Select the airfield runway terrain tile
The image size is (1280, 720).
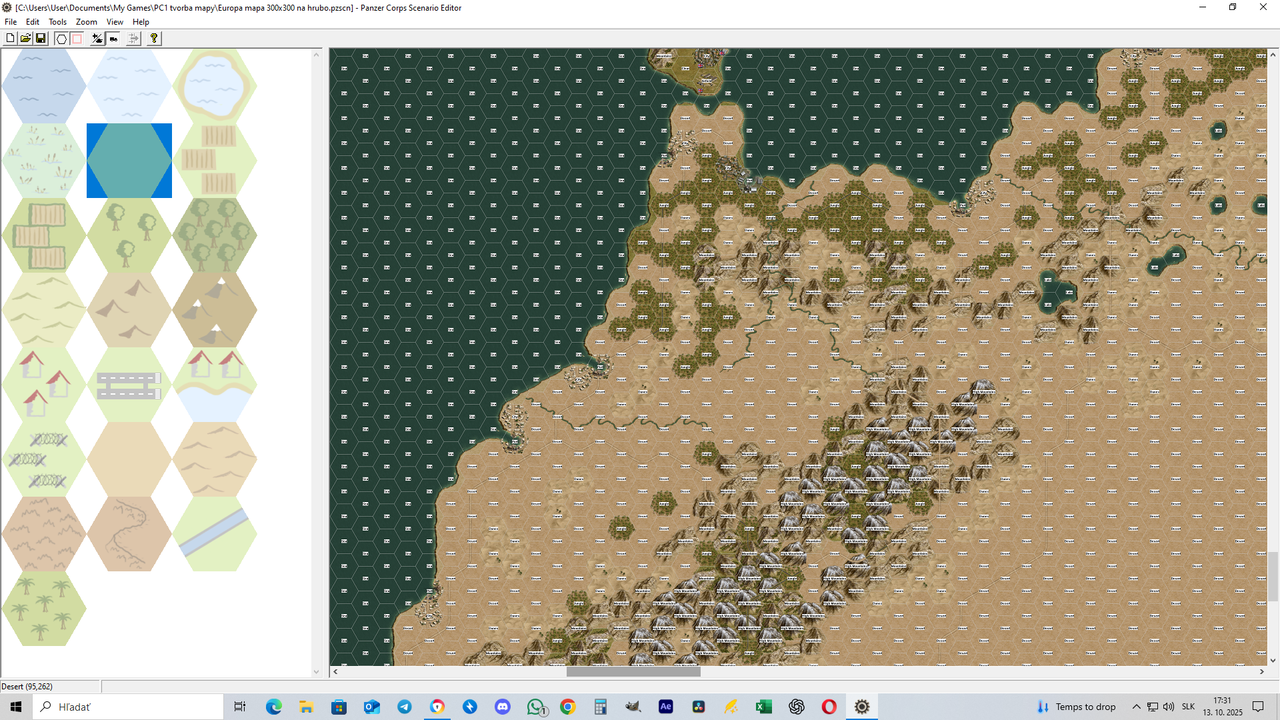pos(129,384)
